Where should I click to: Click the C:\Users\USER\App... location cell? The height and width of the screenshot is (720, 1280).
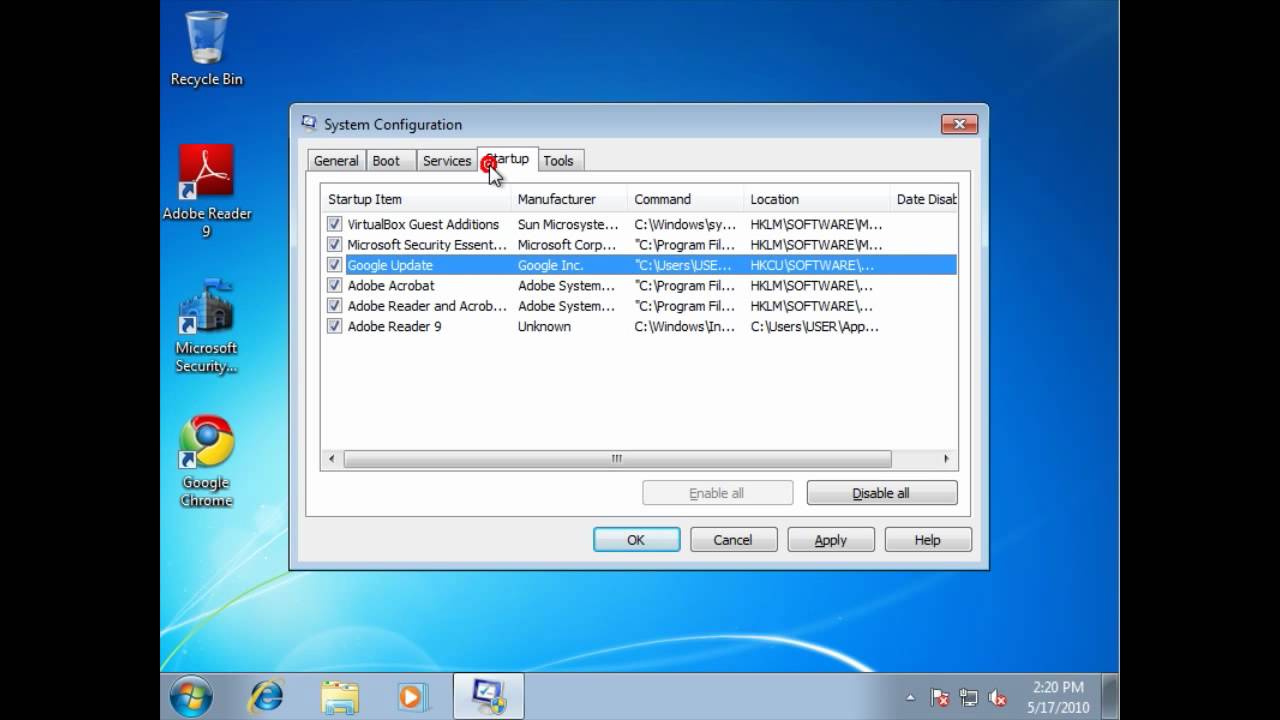[x=815, y=326]
